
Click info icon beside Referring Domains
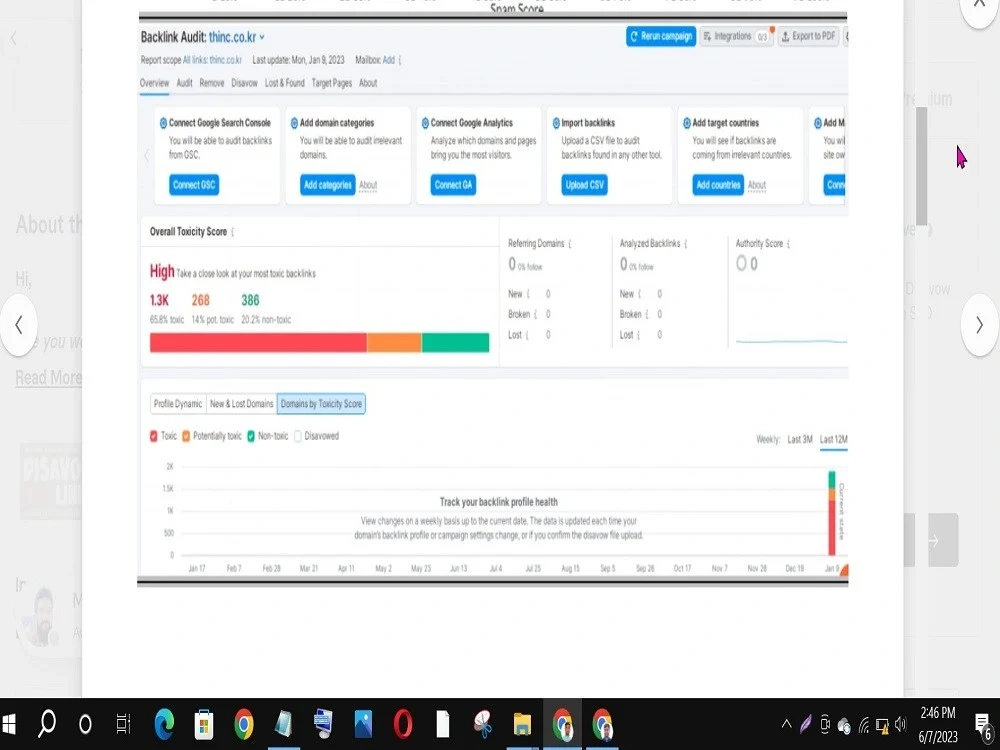(570, 244)
